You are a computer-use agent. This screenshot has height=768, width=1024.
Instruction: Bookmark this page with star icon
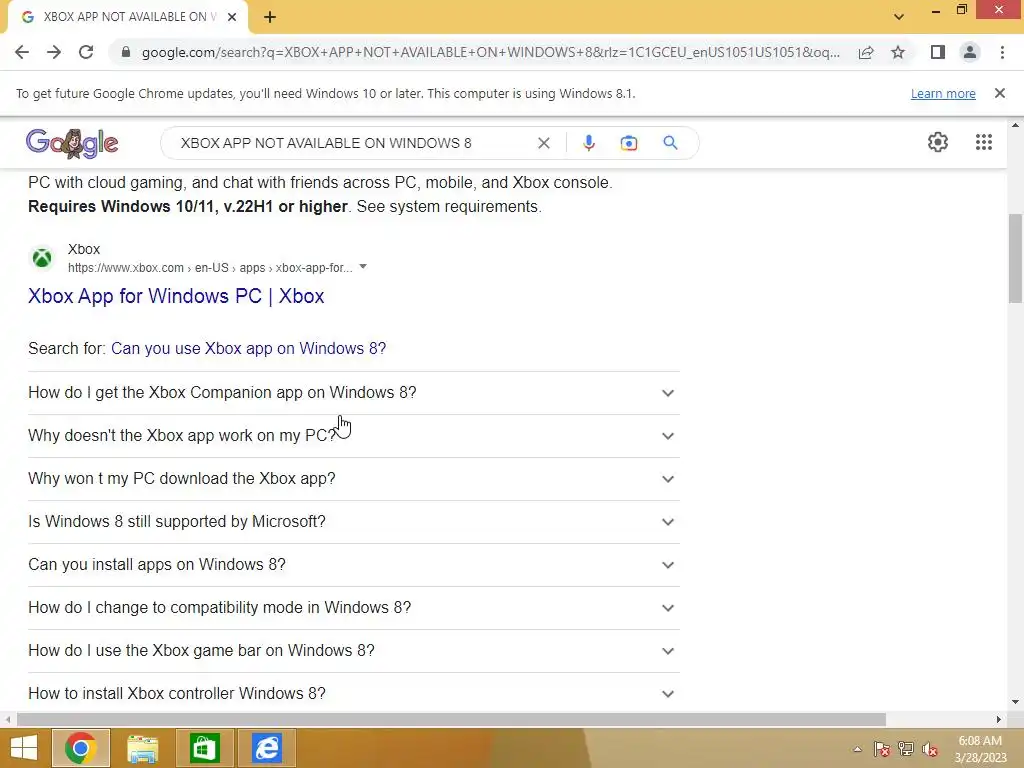tap(898, 52)
